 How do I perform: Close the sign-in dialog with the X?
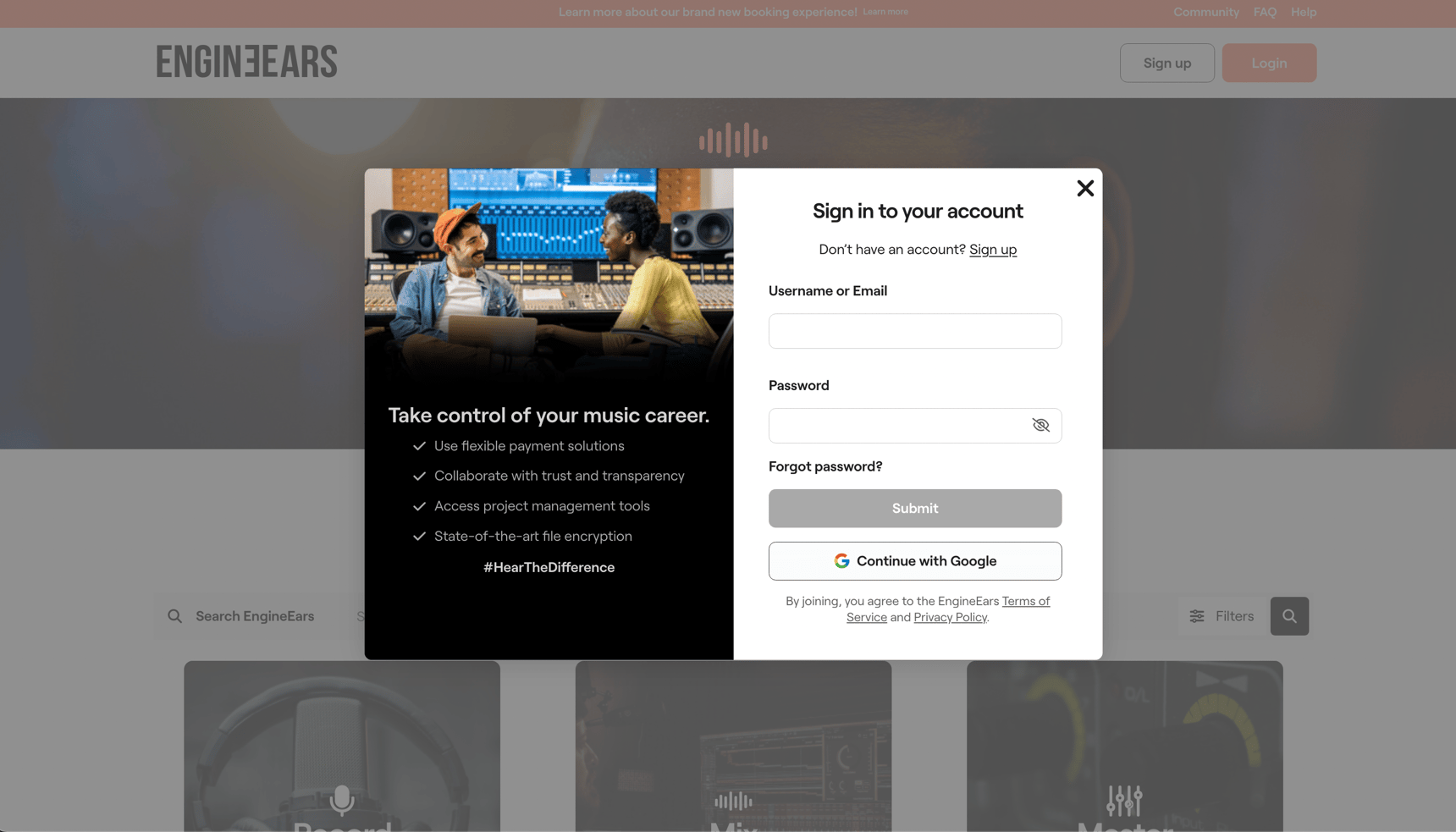tap(1084, 189)
